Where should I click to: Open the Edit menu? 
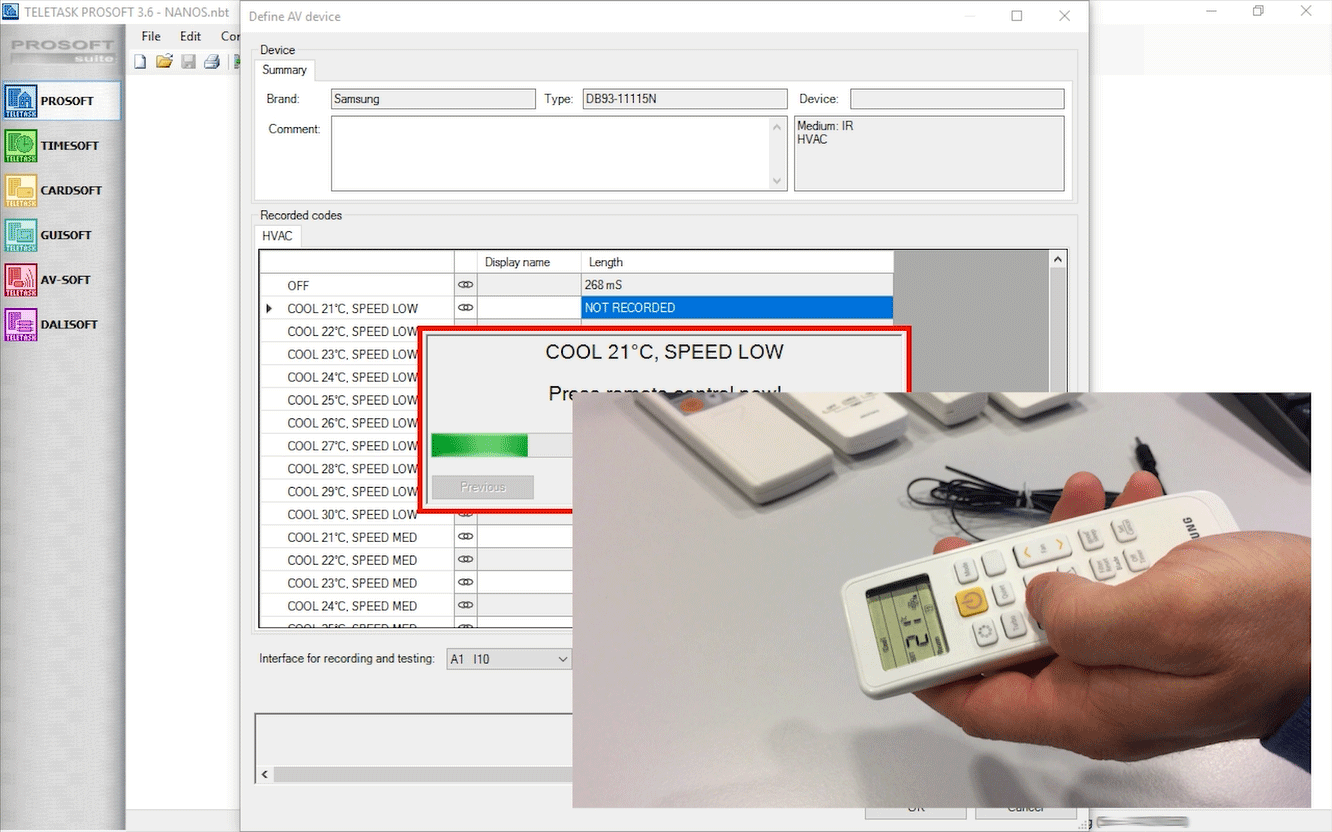[x=190, y=36]
